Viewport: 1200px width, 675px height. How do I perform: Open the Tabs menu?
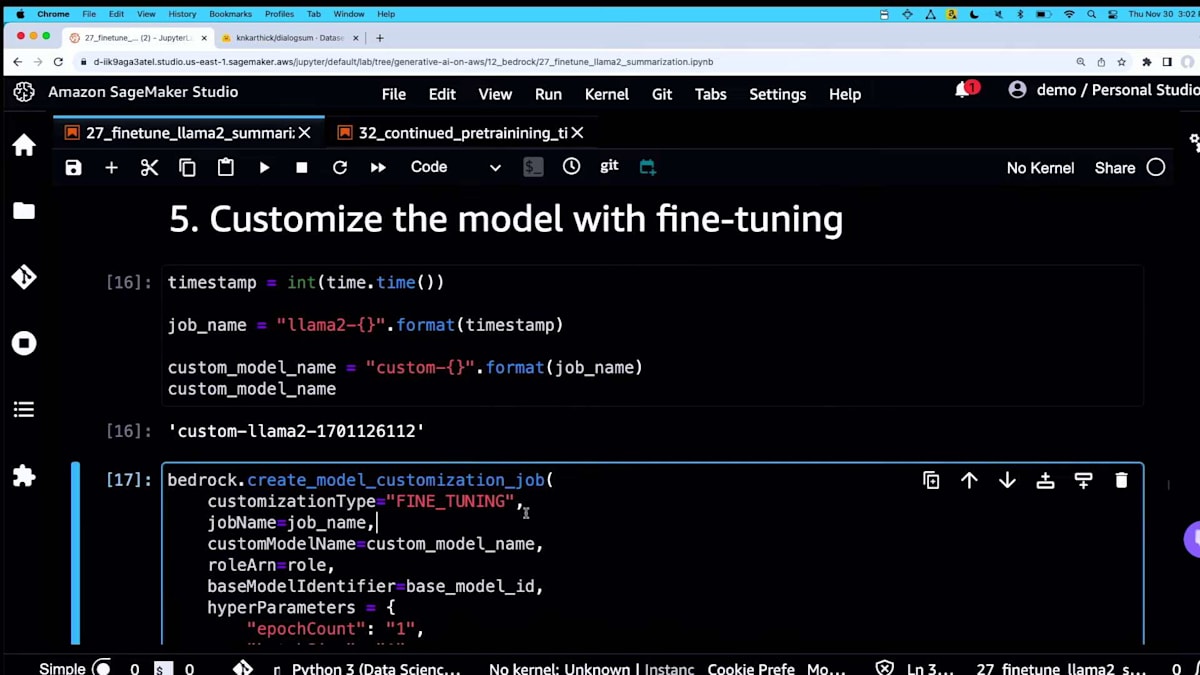(x=711, y=94)
